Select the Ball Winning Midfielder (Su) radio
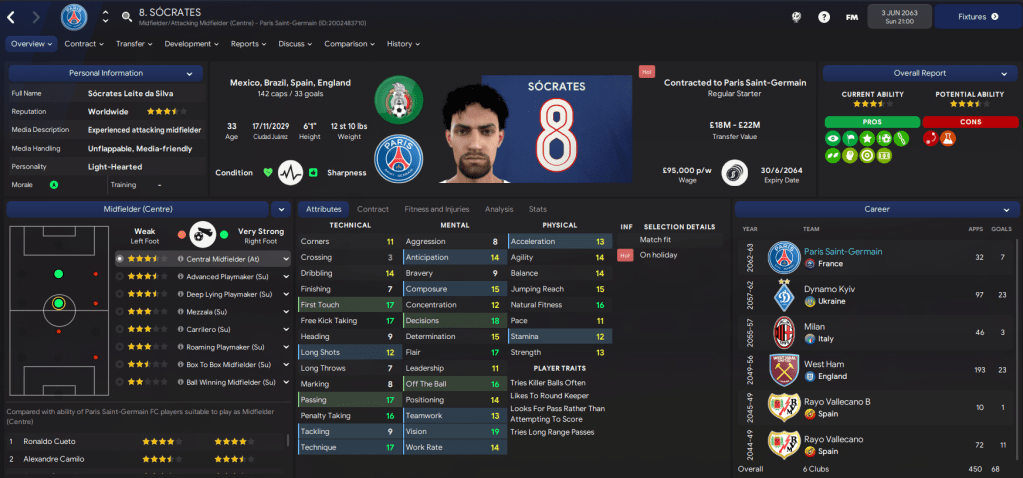 pyautogui.click(x=119, y=382)
